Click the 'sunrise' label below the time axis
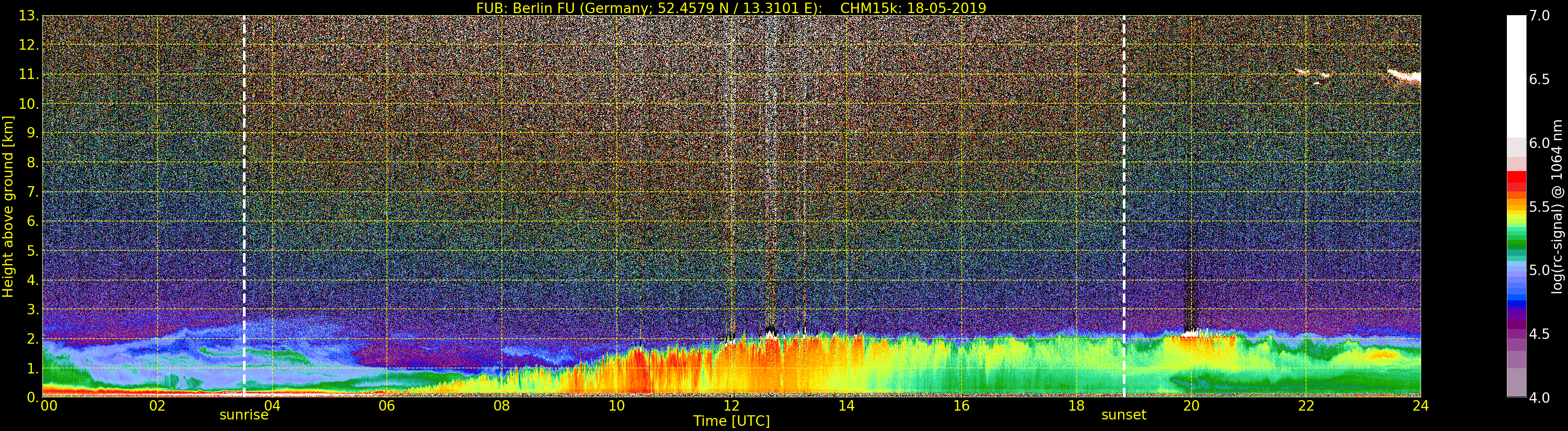 tap(244, 415)
